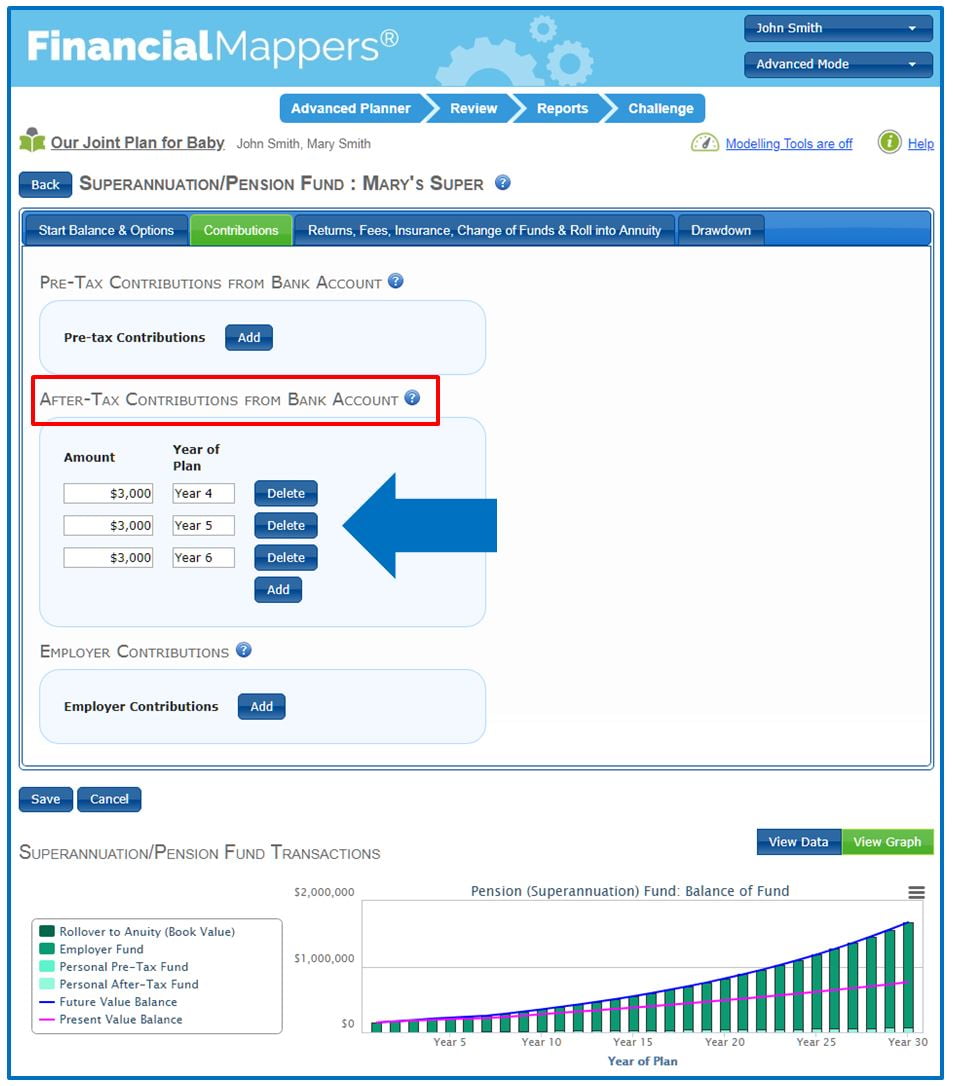Click the help icon beside Mary's Super title
Screen dimensions: 953x1086
[503, 183]
